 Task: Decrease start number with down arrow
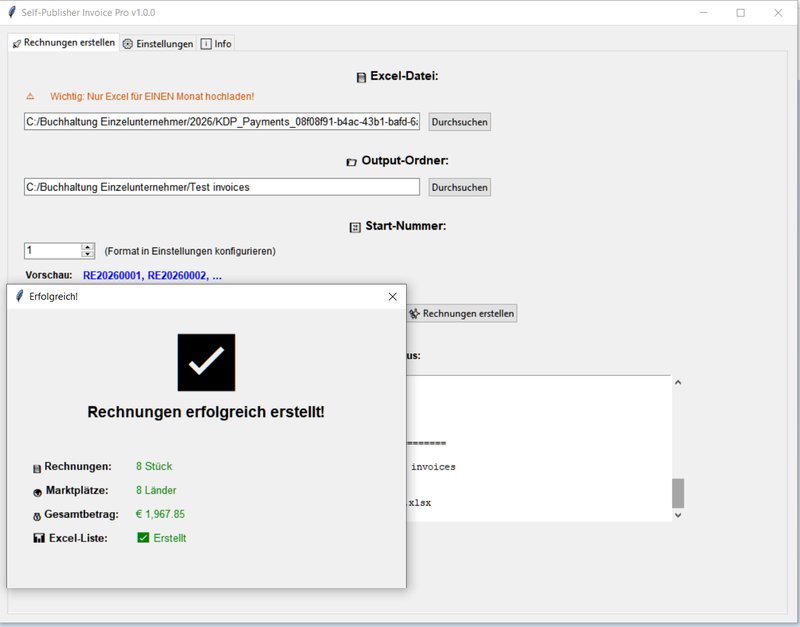pyautogui.click(x=88, y=254)
